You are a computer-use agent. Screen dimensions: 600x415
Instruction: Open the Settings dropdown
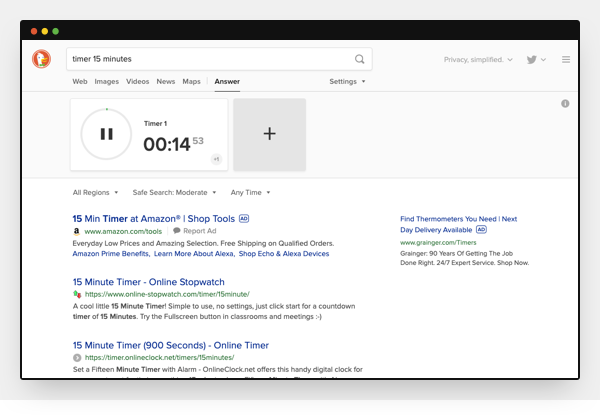tap(347, 81)
